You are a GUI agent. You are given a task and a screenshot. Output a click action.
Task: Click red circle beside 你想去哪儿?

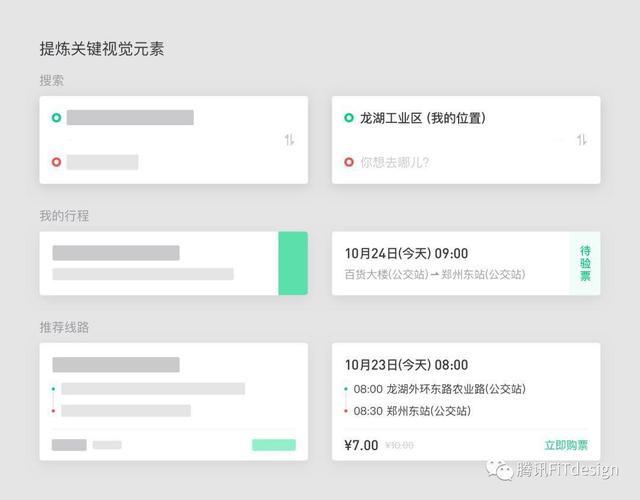click(x=349, y=162)
